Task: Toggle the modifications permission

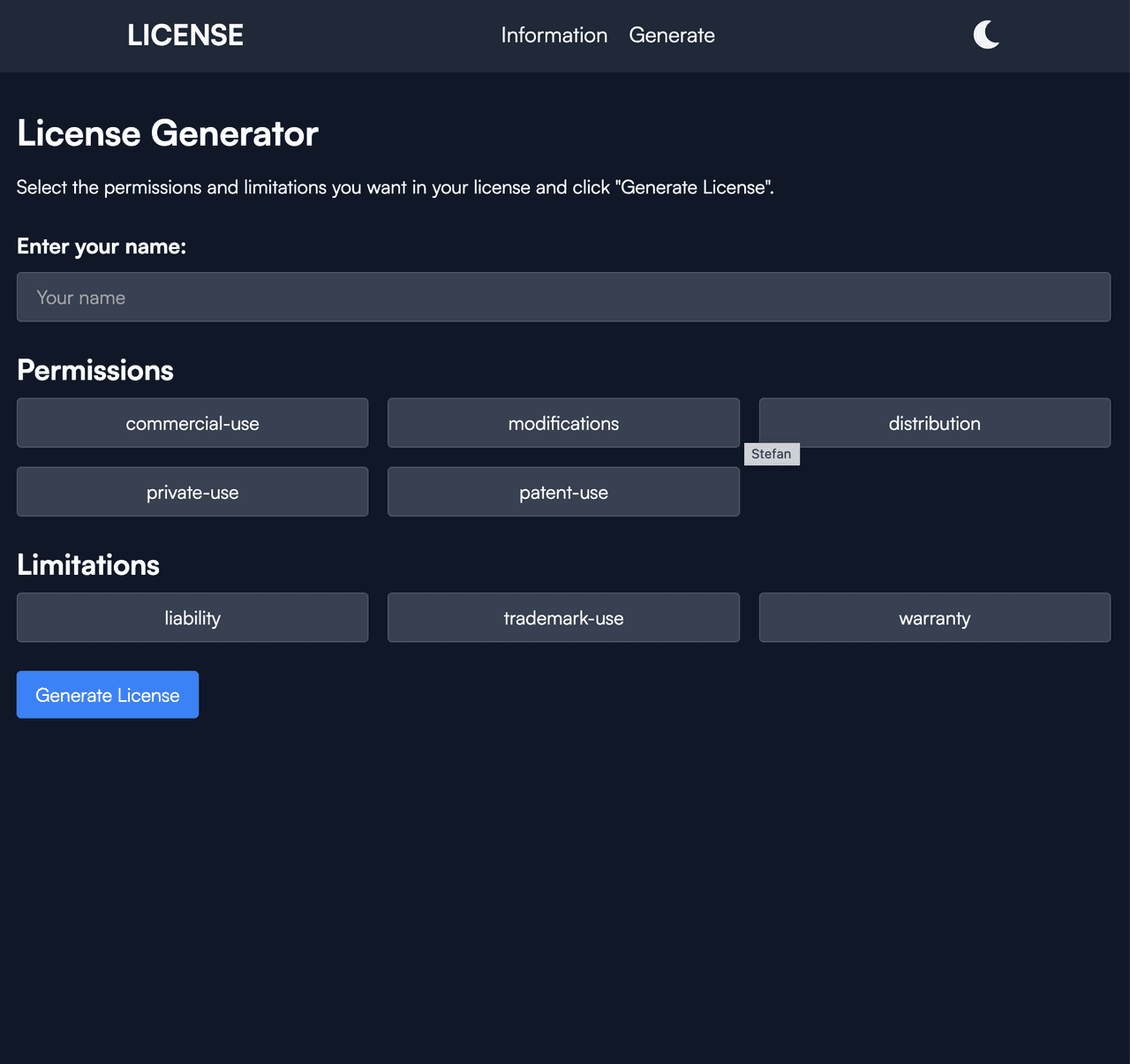Action: (x=563, y=423)
